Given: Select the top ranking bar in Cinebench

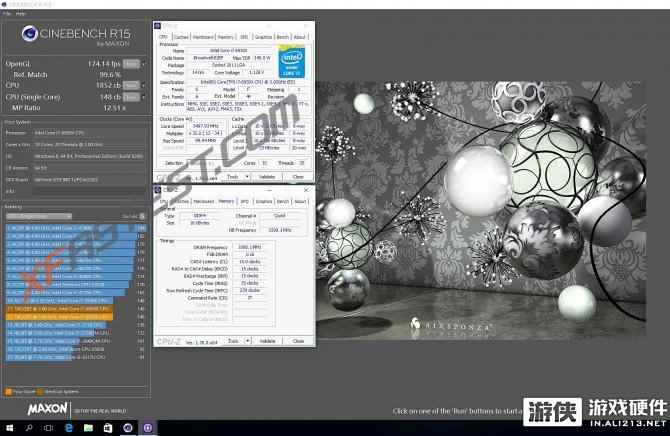Looking at the screenshot, I should coord(76,228).
